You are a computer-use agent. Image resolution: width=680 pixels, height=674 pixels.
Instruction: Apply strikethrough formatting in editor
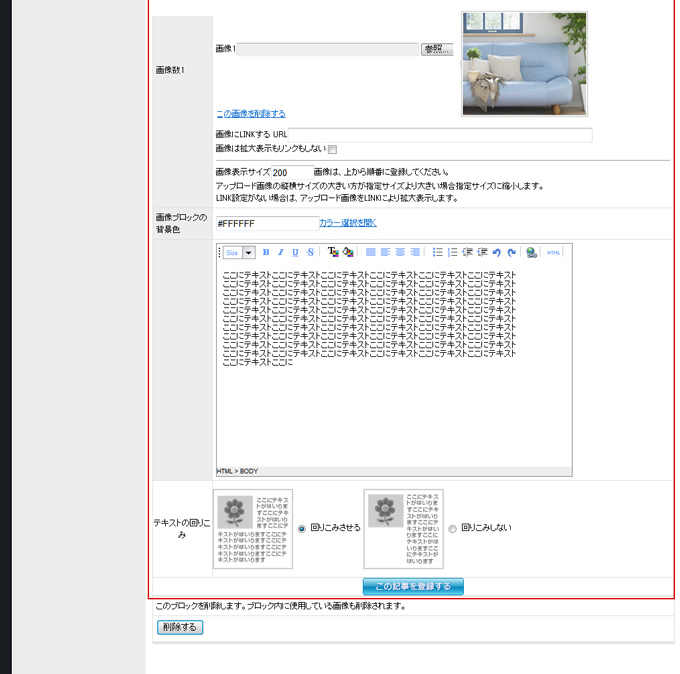point(310,253)
